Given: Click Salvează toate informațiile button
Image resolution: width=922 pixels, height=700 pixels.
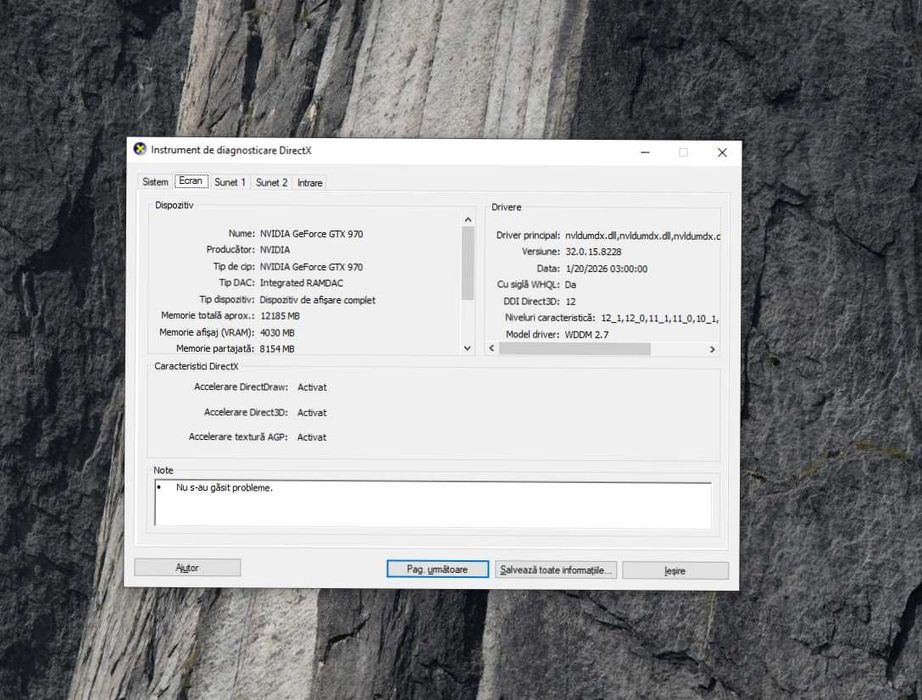Looking at the screenshot, I should pos(556,570).
